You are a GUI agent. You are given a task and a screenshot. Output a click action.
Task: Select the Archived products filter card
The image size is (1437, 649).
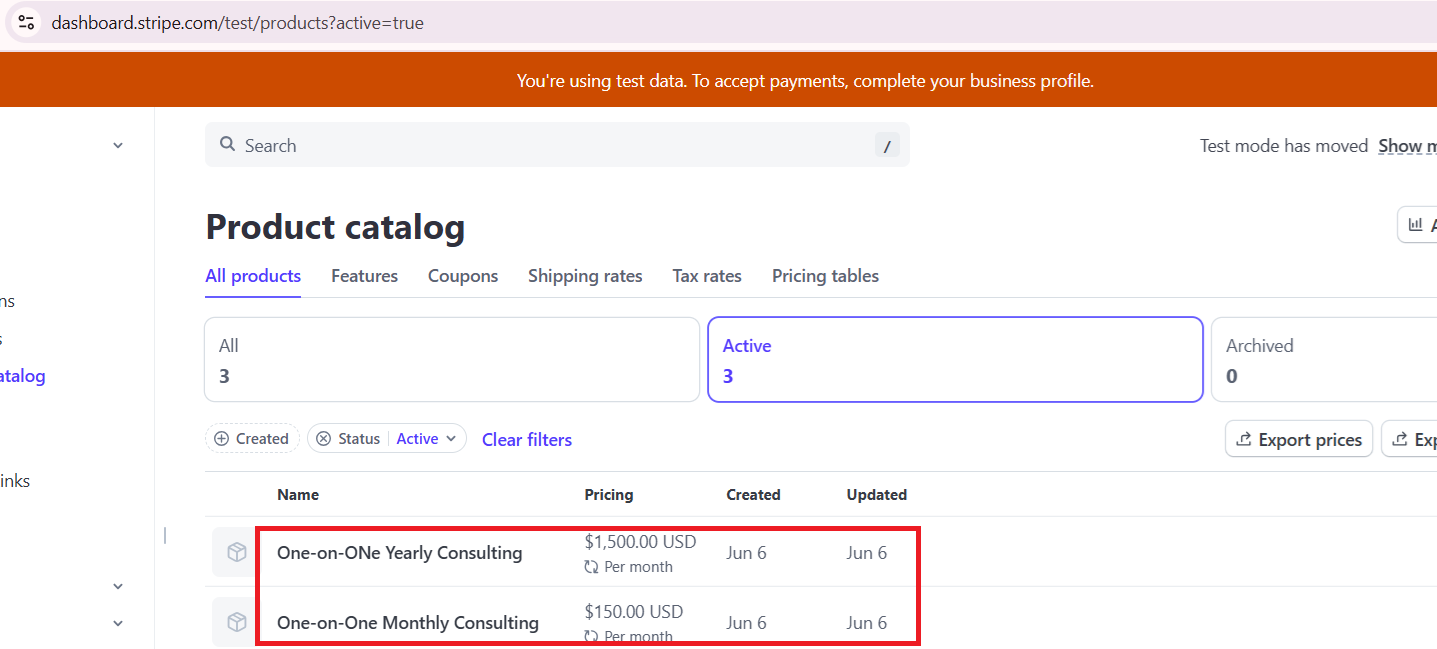(1322, 360)
